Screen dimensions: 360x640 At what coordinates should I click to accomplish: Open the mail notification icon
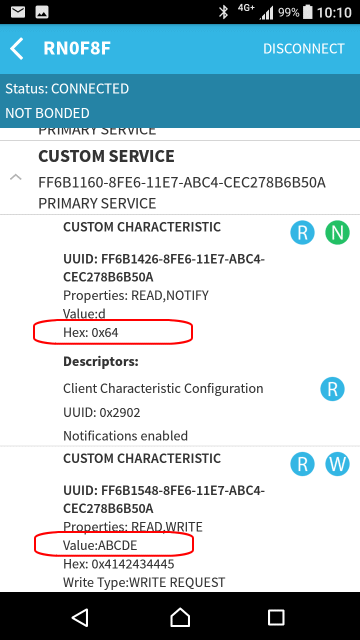(18, 12)
